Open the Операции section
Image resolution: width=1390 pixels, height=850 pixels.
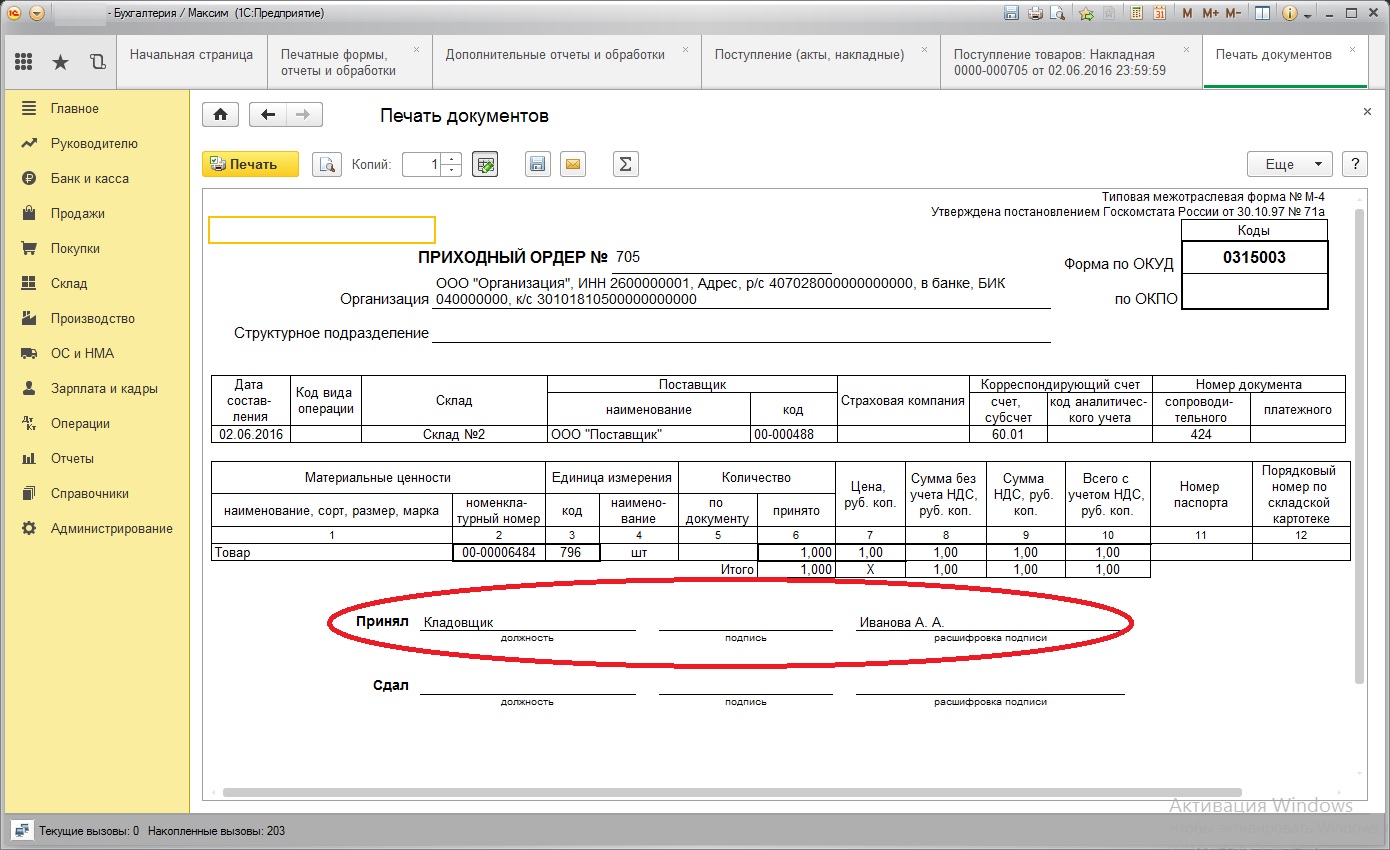click(x=95, y=423)
